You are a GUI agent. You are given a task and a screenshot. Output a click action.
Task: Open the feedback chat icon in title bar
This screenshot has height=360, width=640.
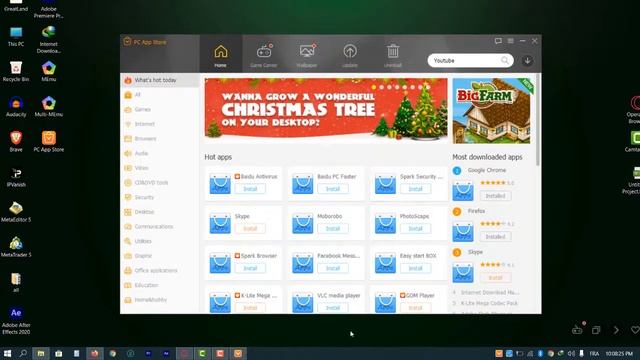(498, 41)
